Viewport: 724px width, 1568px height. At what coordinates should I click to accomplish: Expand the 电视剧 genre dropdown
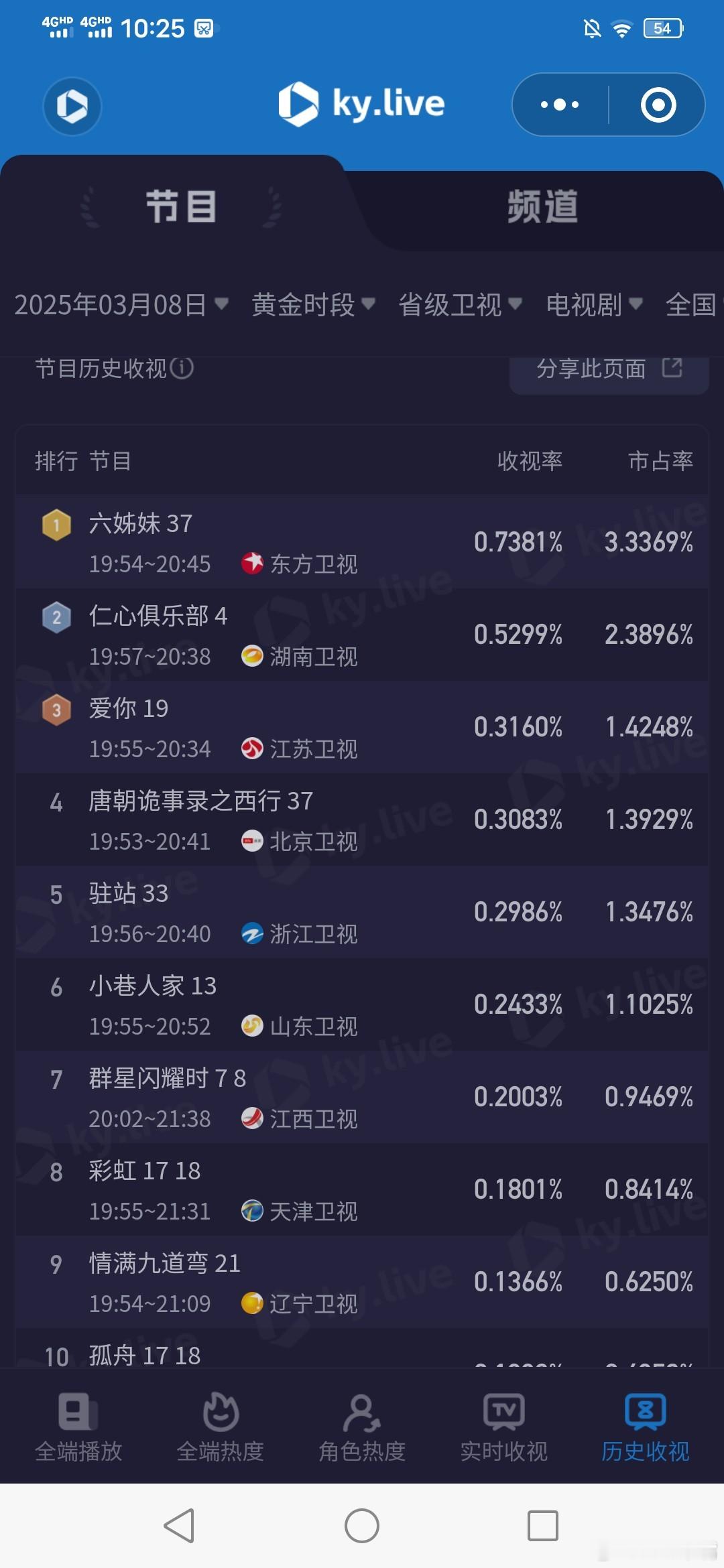[594, 305]
